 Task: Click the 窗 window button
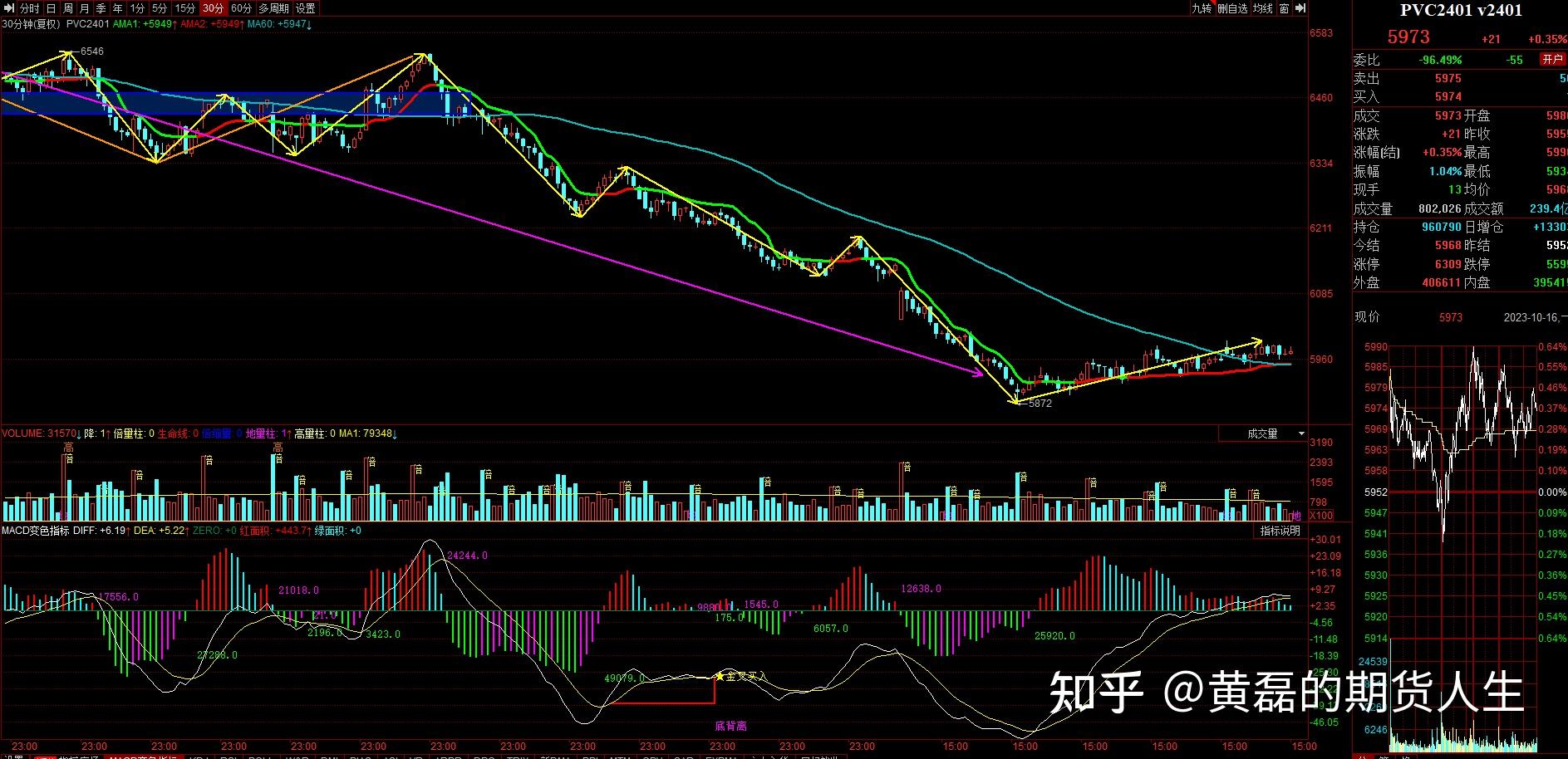[1285, 8]
